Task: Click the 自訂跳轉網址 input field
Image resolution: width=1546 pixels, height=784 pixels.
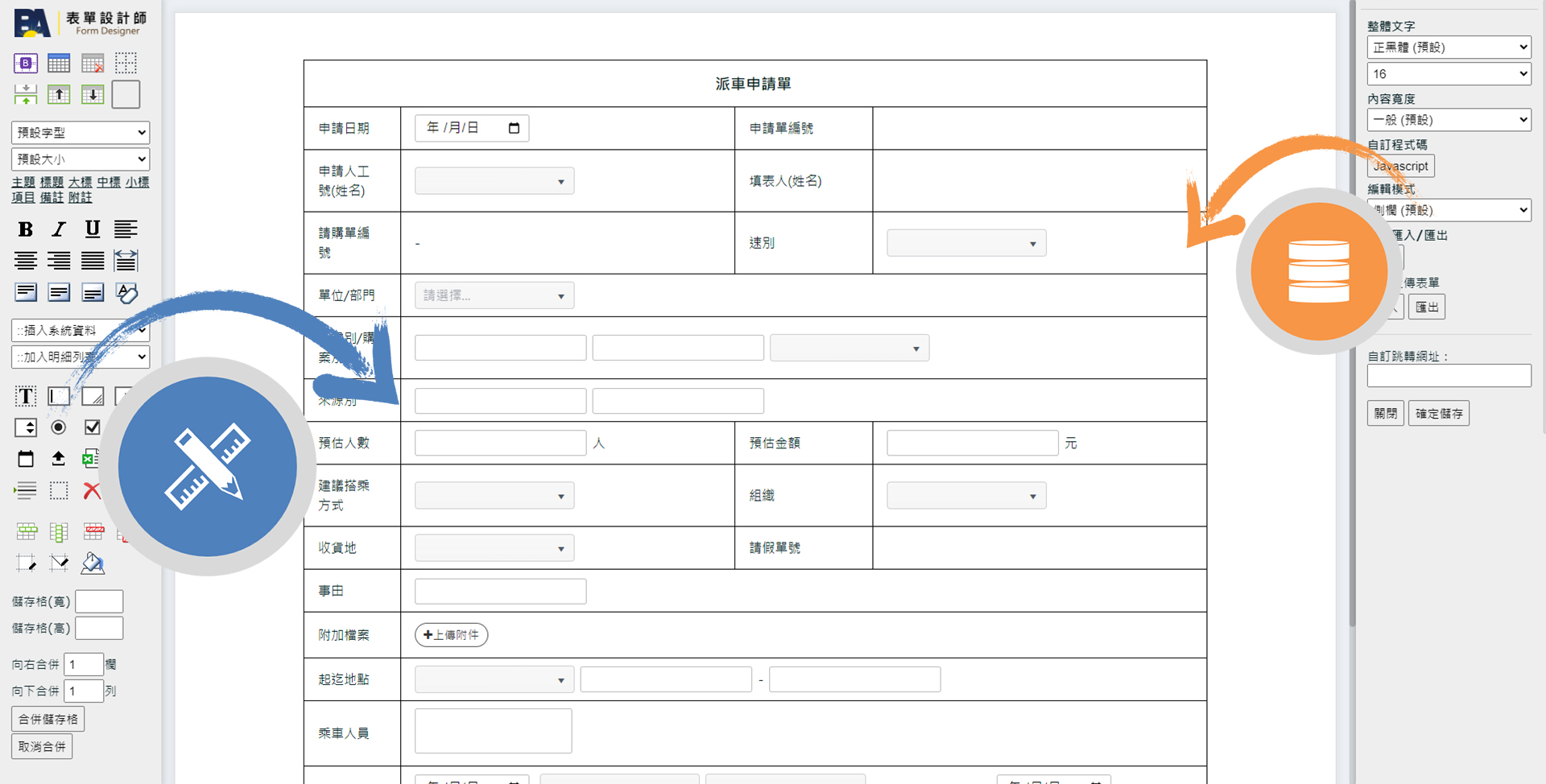Action: (x=1449, y=376)
